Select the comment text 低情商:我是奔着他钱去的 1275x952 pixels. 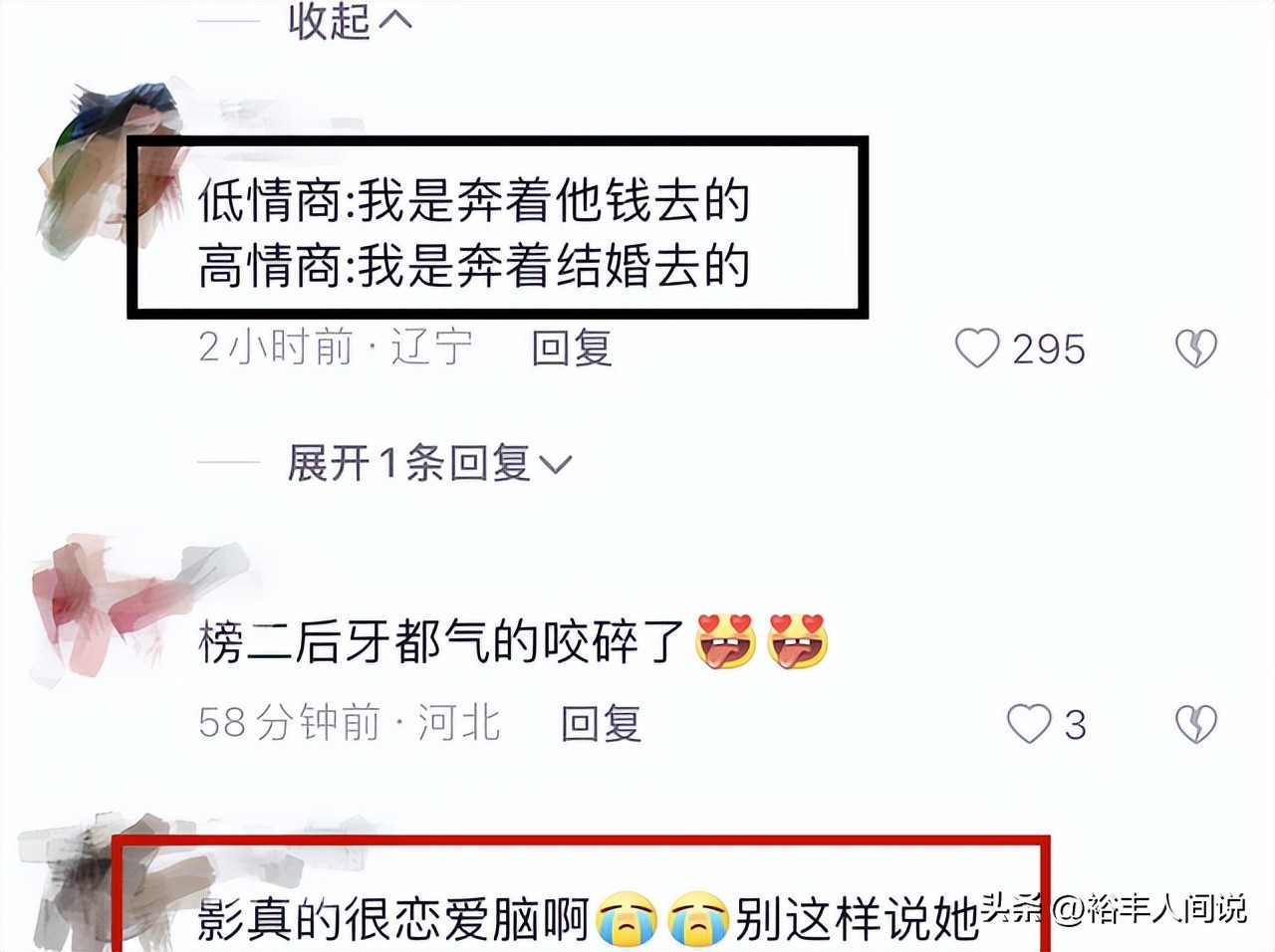474,202
